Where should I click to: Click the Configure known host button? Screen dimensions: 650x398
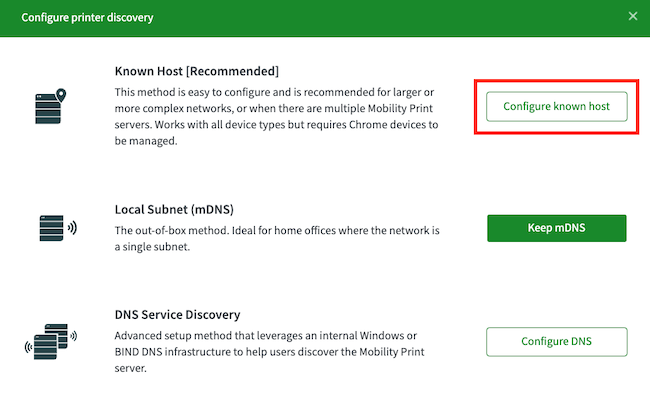(556, 107)
